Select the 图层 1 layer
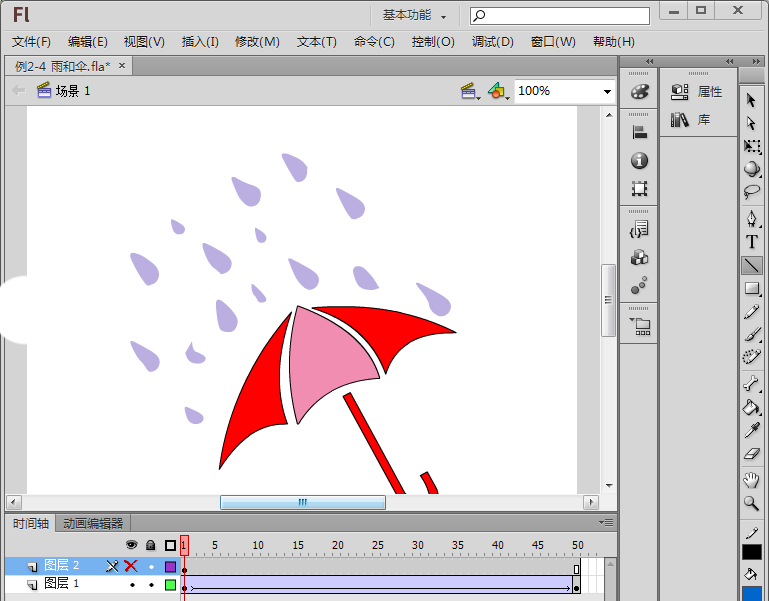The height and width of the screenshot is (601, 769). click(x=61, y=584)
